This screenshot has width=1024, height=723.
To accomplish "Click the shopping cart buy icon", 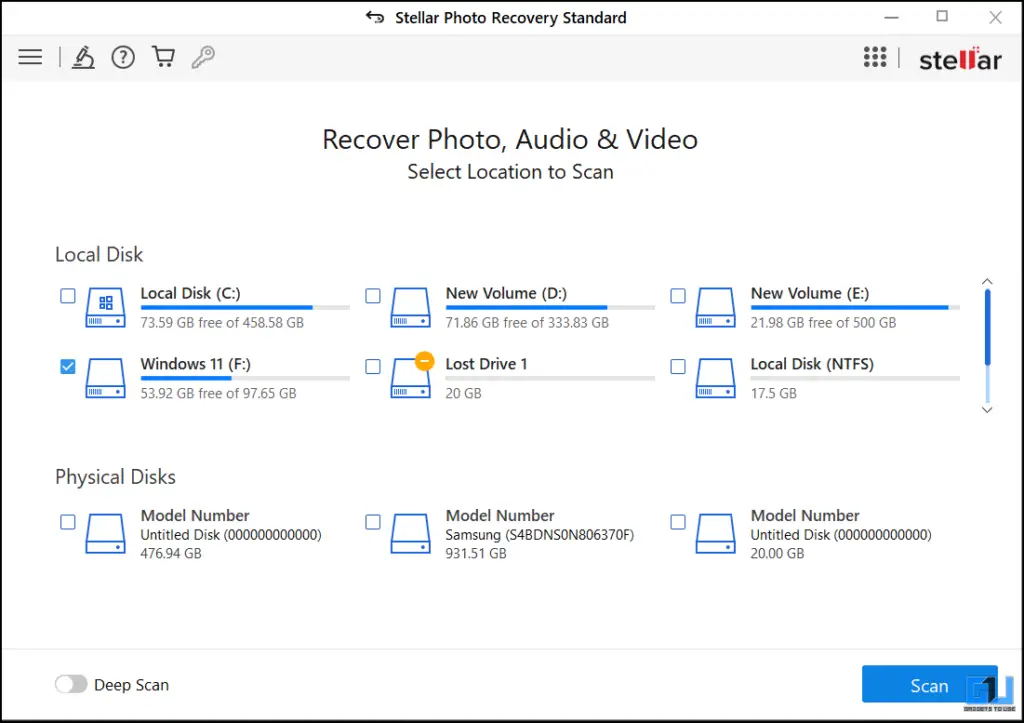I will (163, 57).
